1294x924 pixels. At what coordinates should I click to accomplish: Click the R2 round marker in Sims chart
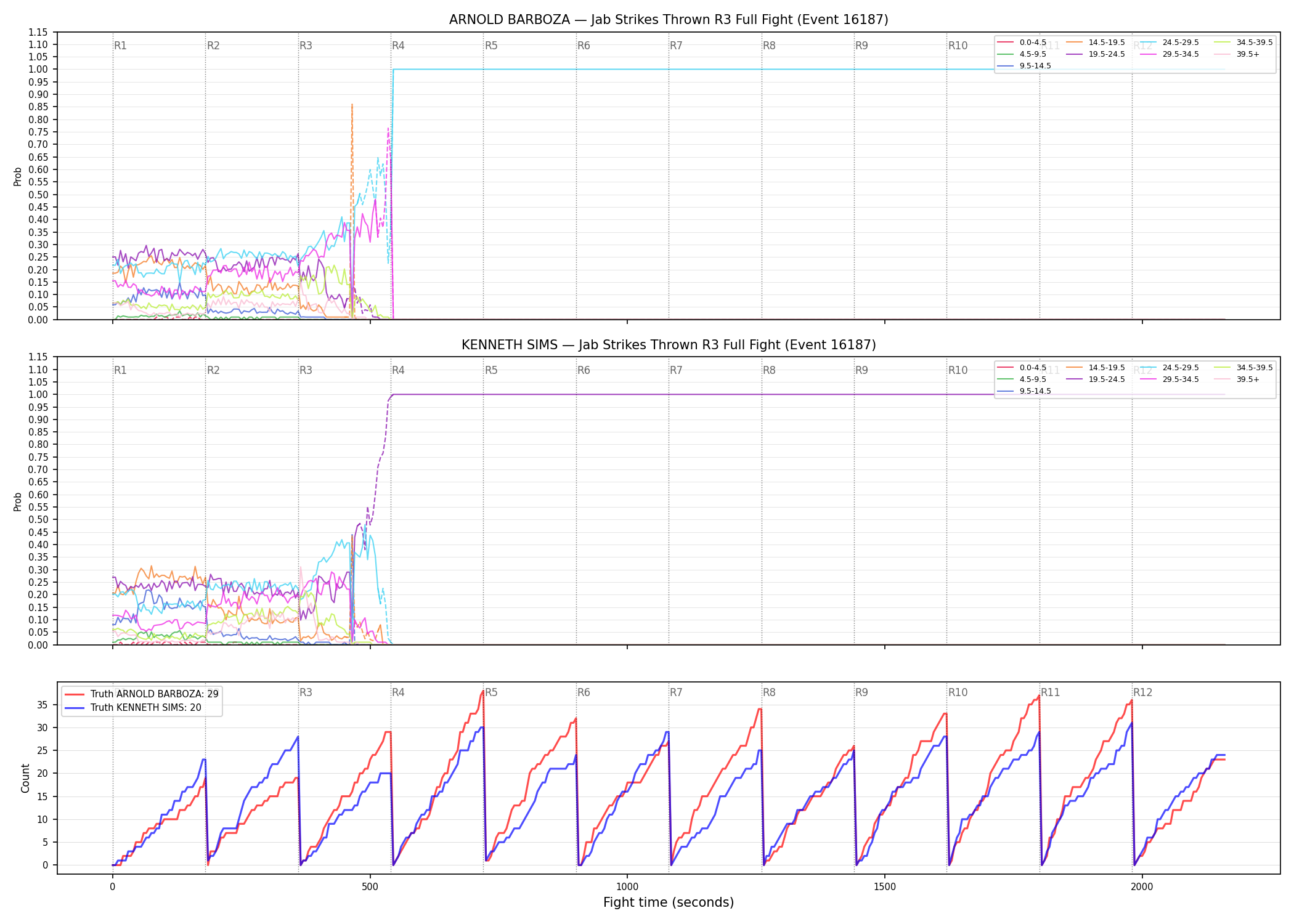coord(213,370)
